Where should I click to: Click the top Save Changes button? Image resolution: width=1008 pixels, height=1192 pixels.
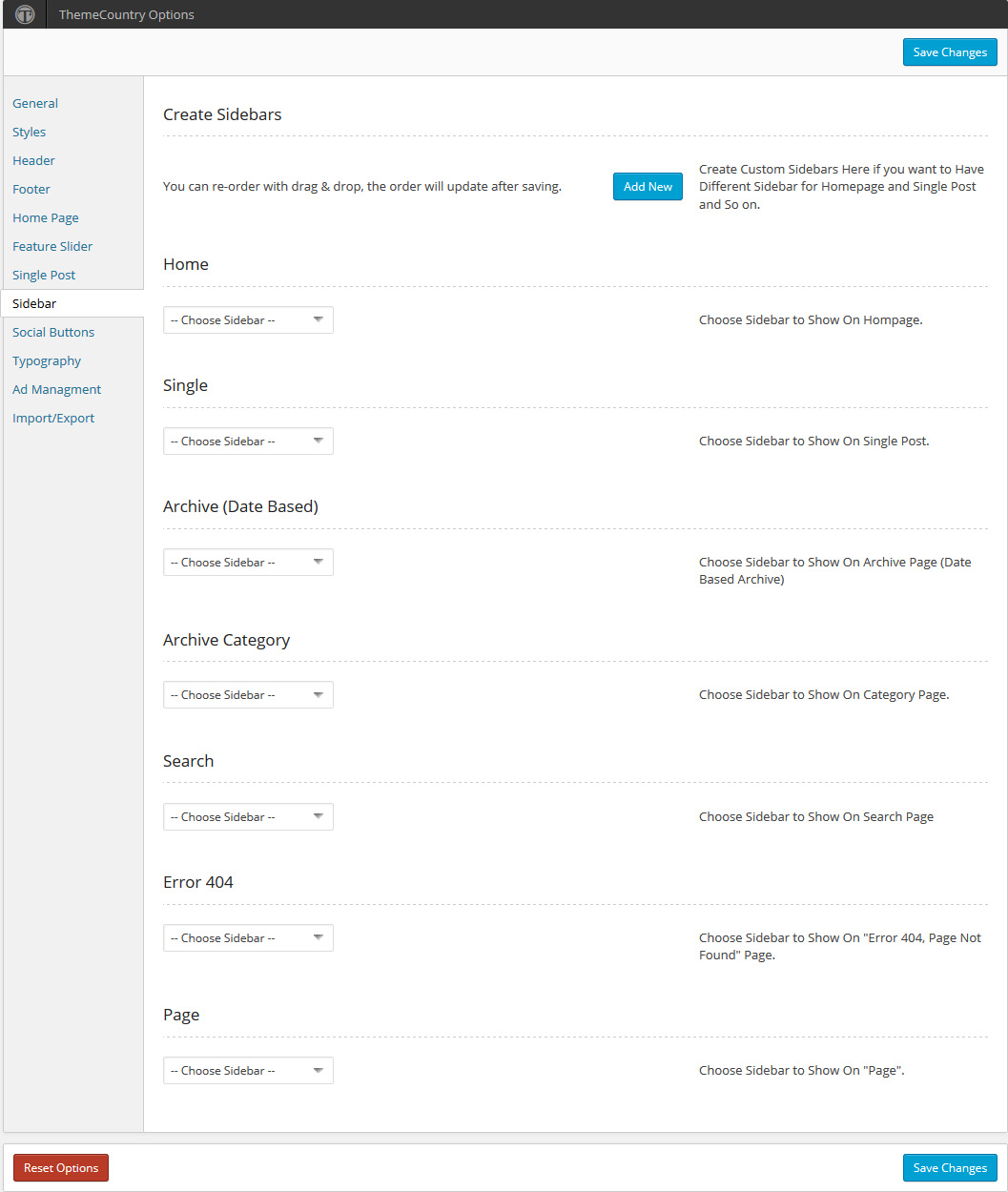click(950, 52)
